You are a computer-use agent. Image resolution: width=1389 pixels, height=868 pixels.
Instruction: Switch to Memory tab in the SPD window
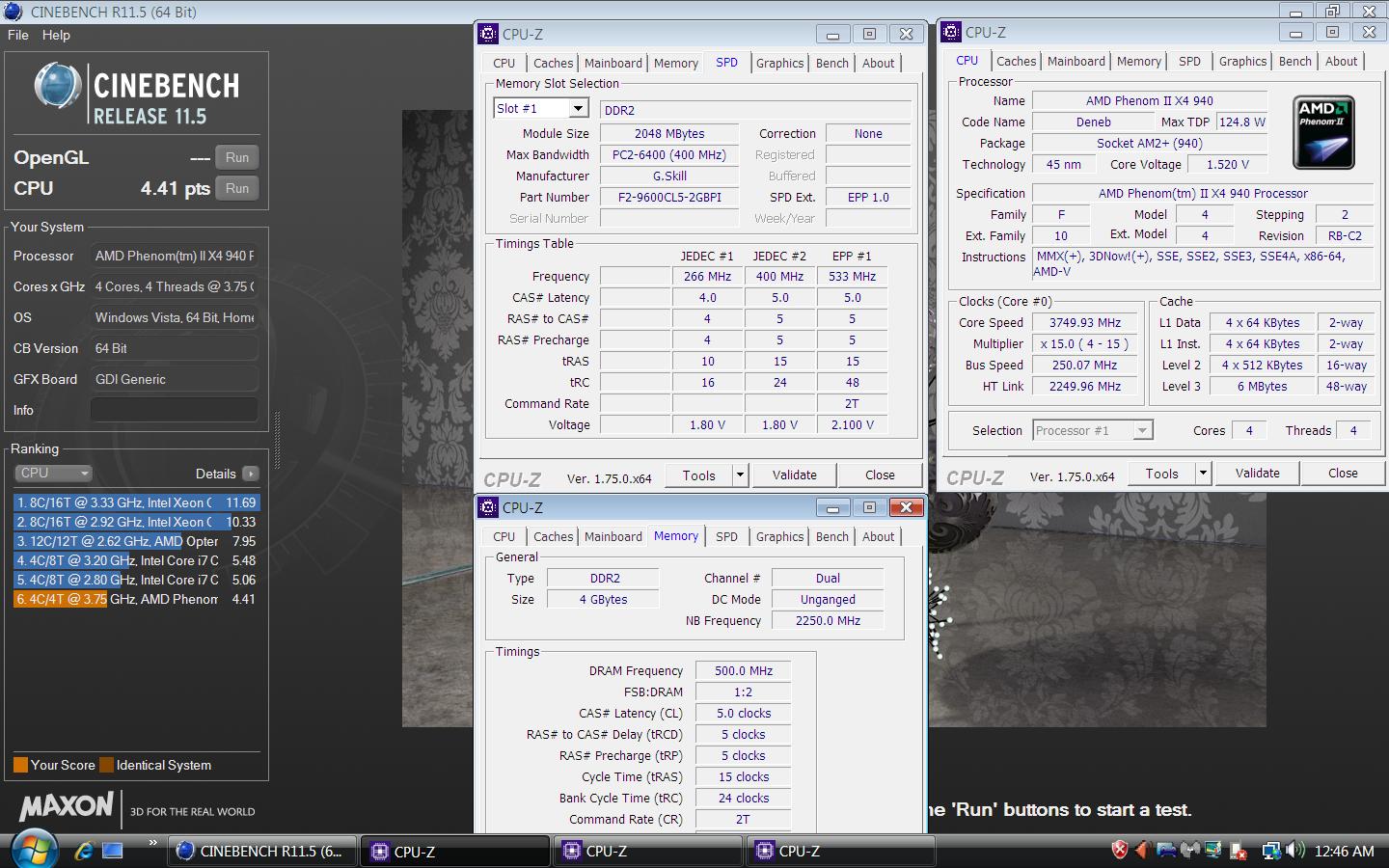pyautogui.click(x=676, y=63)
